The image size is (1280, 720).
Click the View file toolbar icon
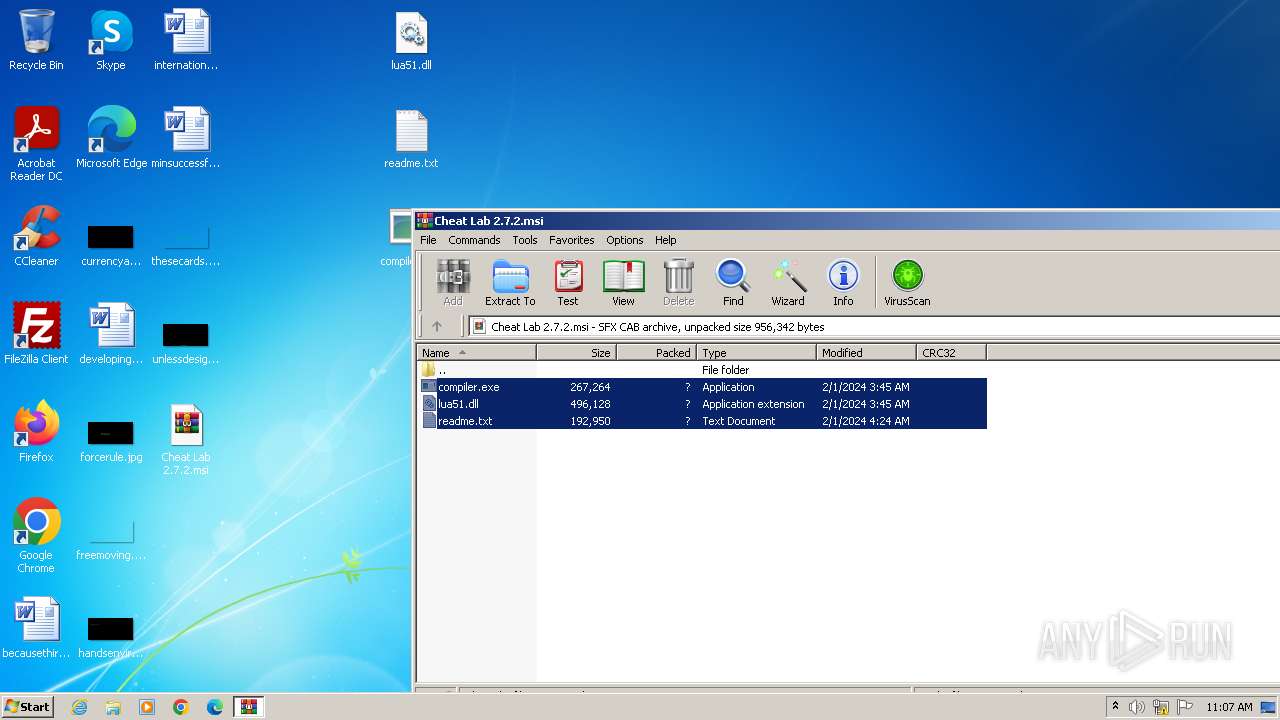pos(623,283)
